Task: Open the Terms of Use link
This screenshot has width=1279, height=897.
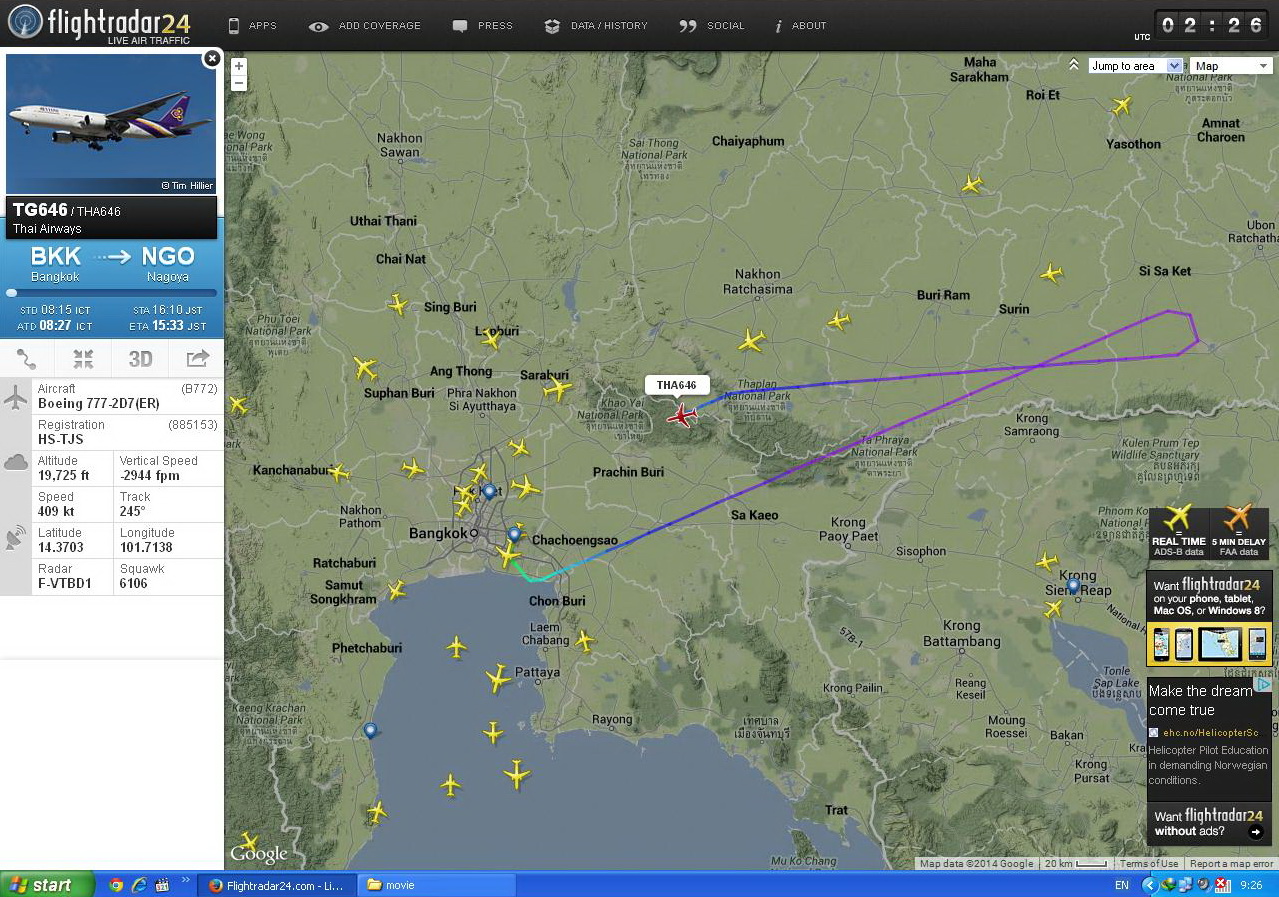Action: [x=1148, y=864]
